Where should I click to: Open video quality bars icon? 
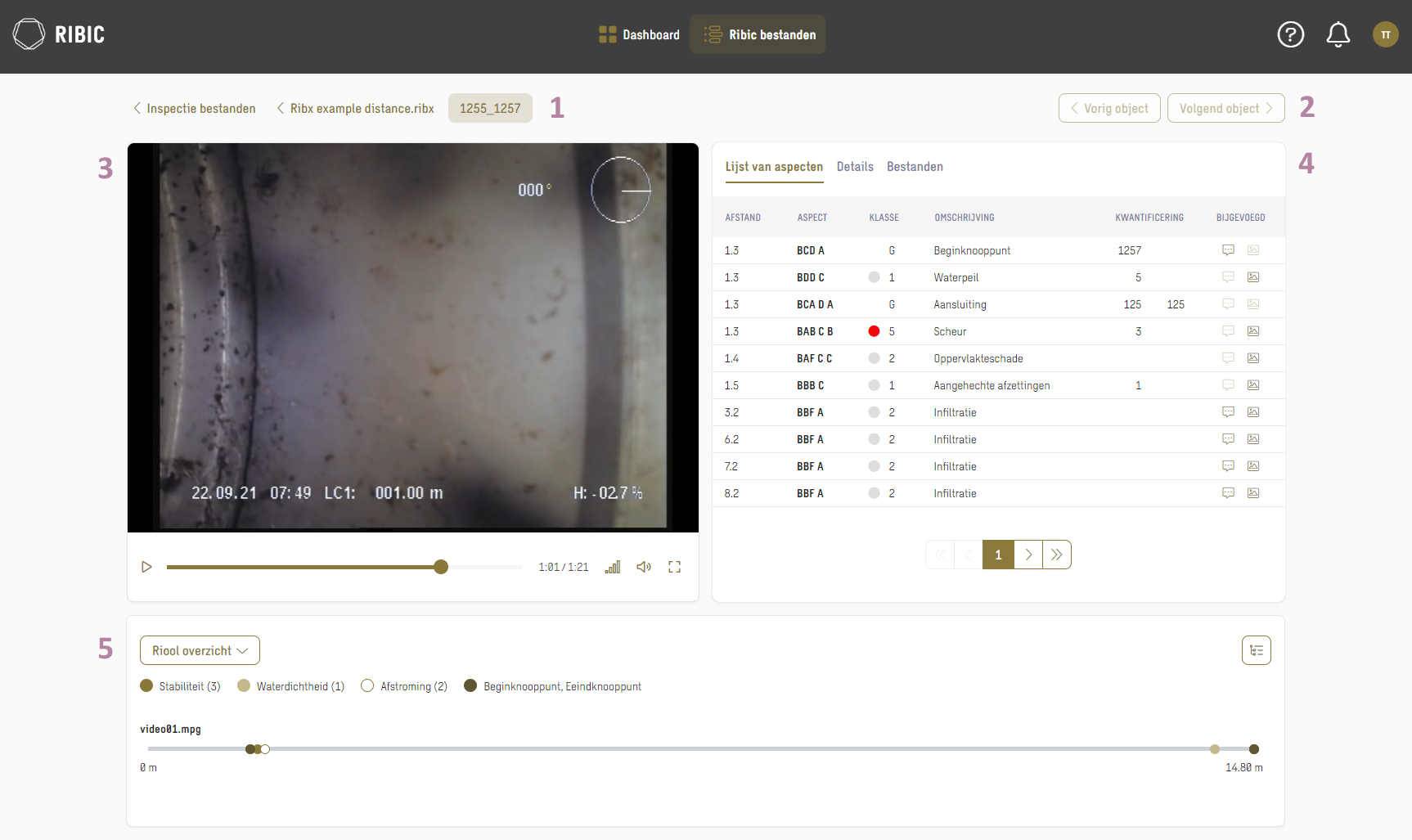613,567
